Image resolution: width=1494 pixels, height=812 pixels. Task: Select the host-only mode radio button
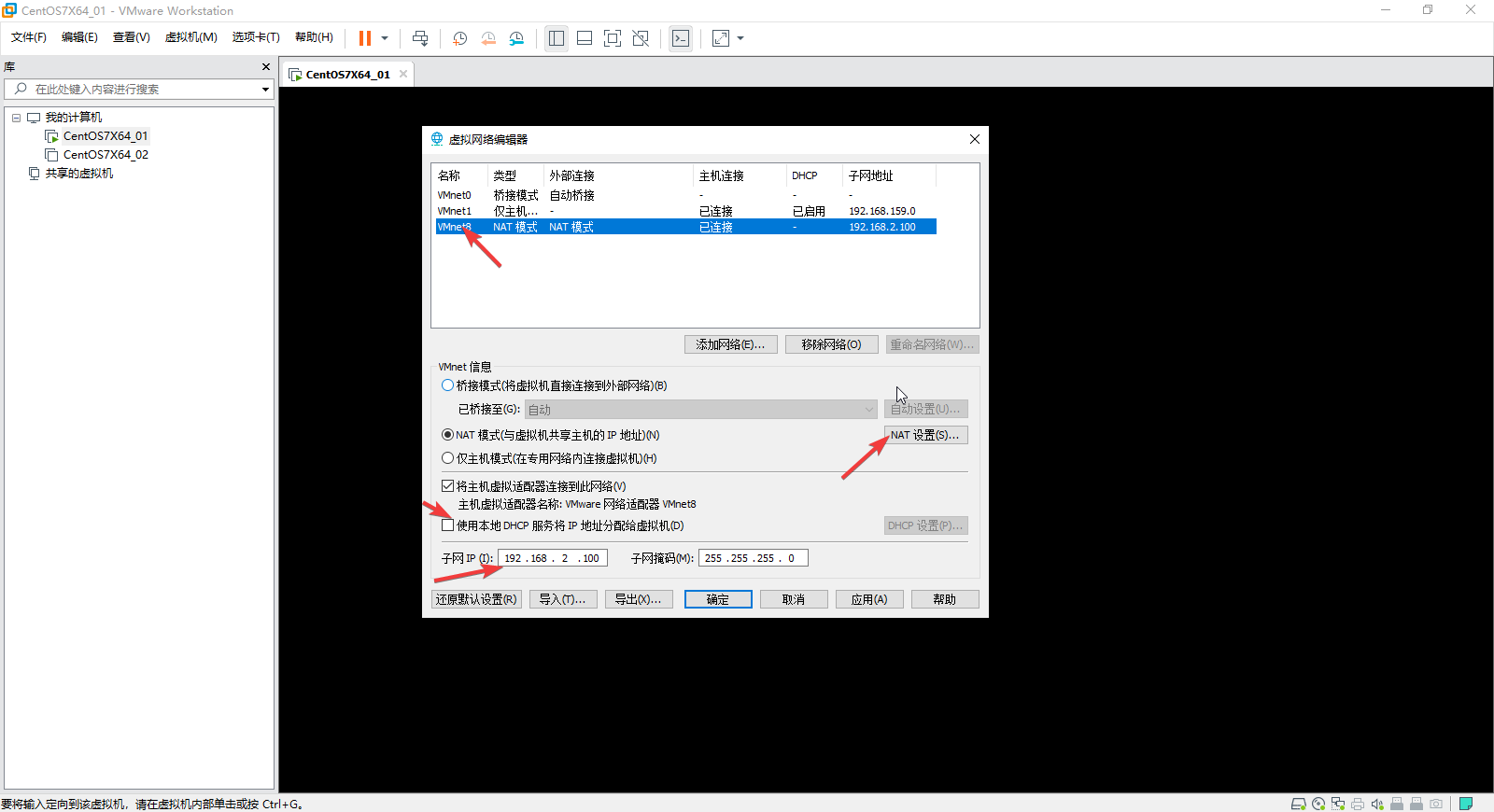tap(448, 458)
